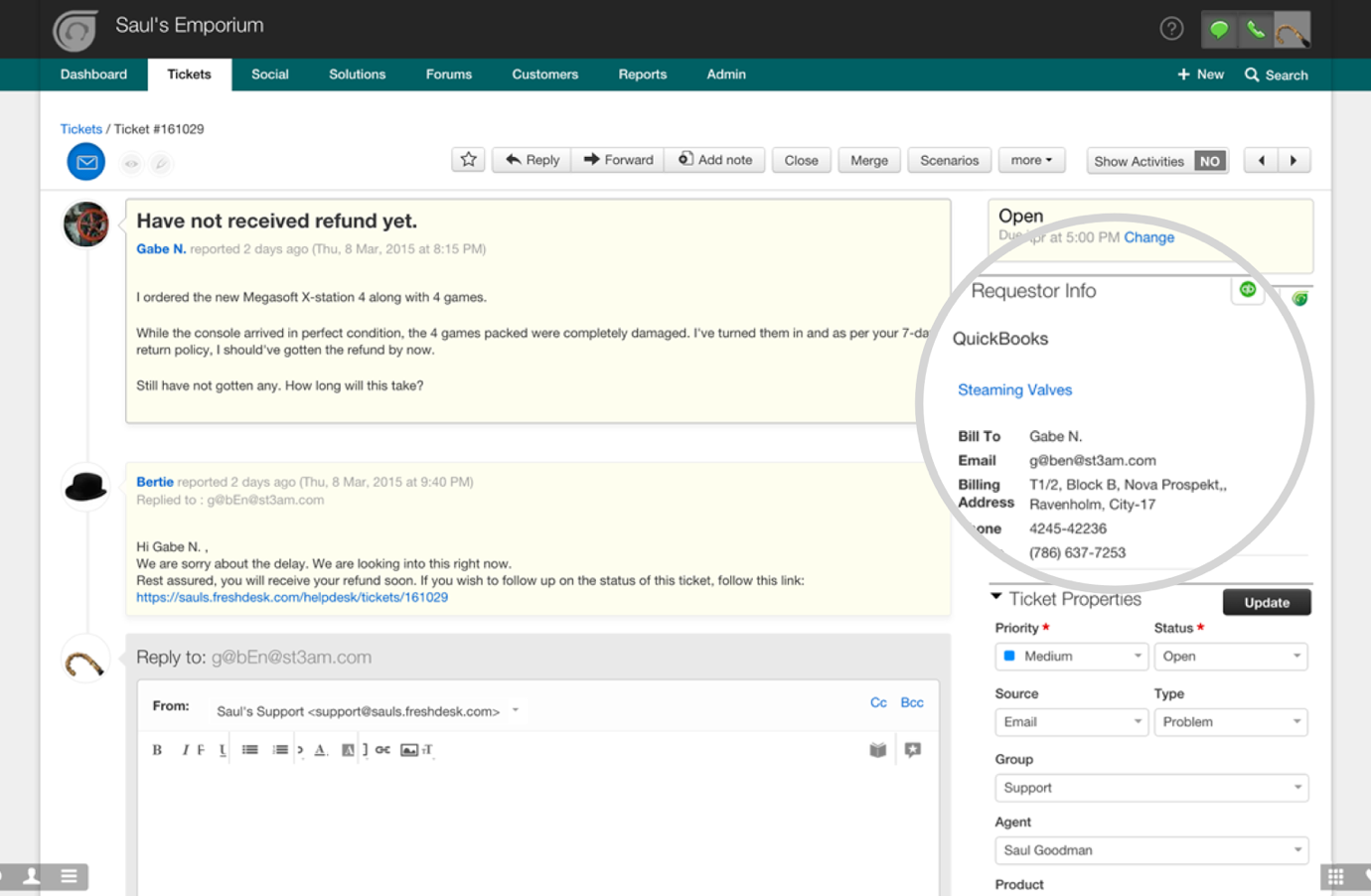Viewport: 1371px width, 896px height.
Task: Open Search in the navbar
Action: [x=1277, y=75]
